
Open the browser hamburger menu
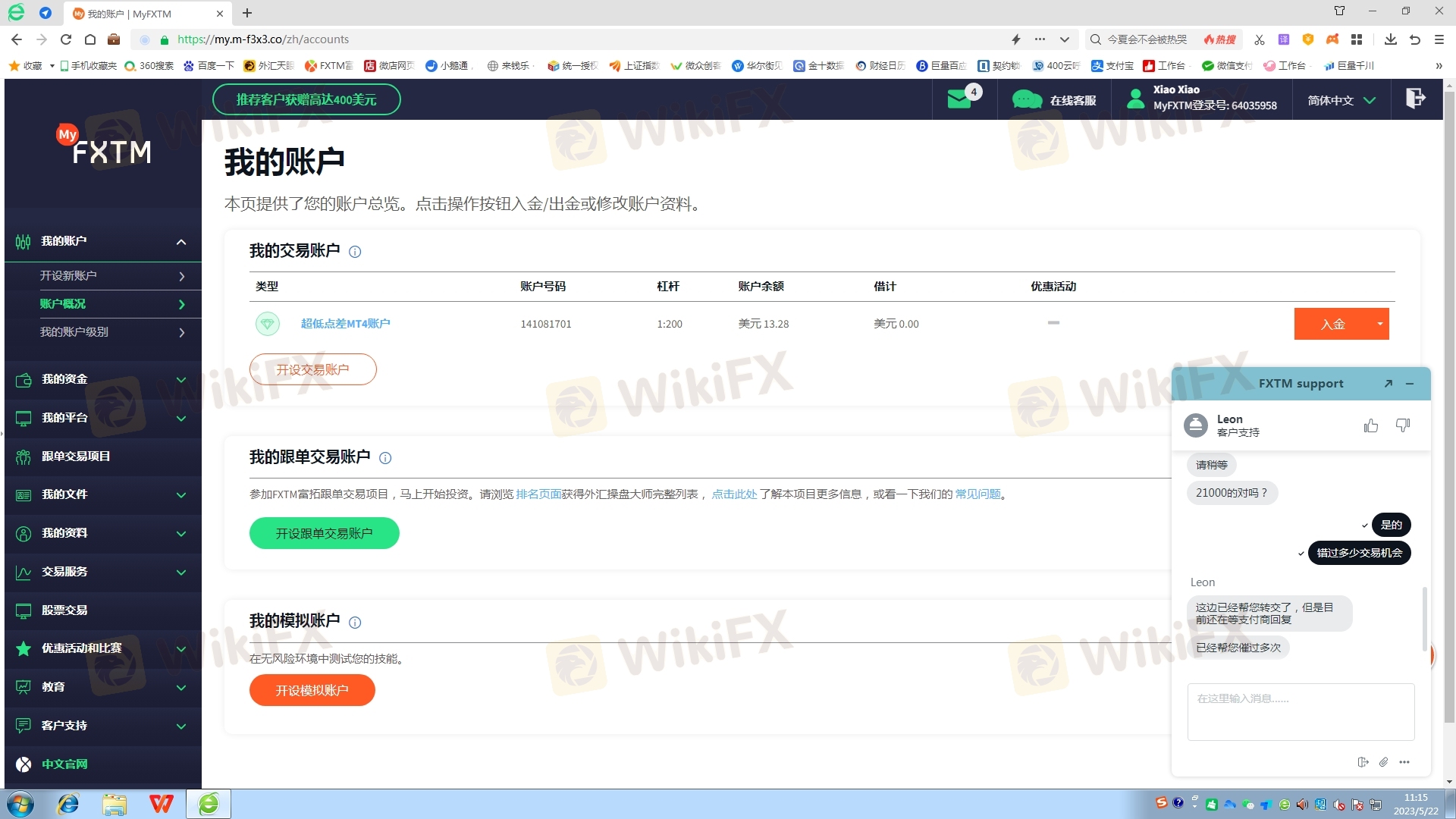1439,39
